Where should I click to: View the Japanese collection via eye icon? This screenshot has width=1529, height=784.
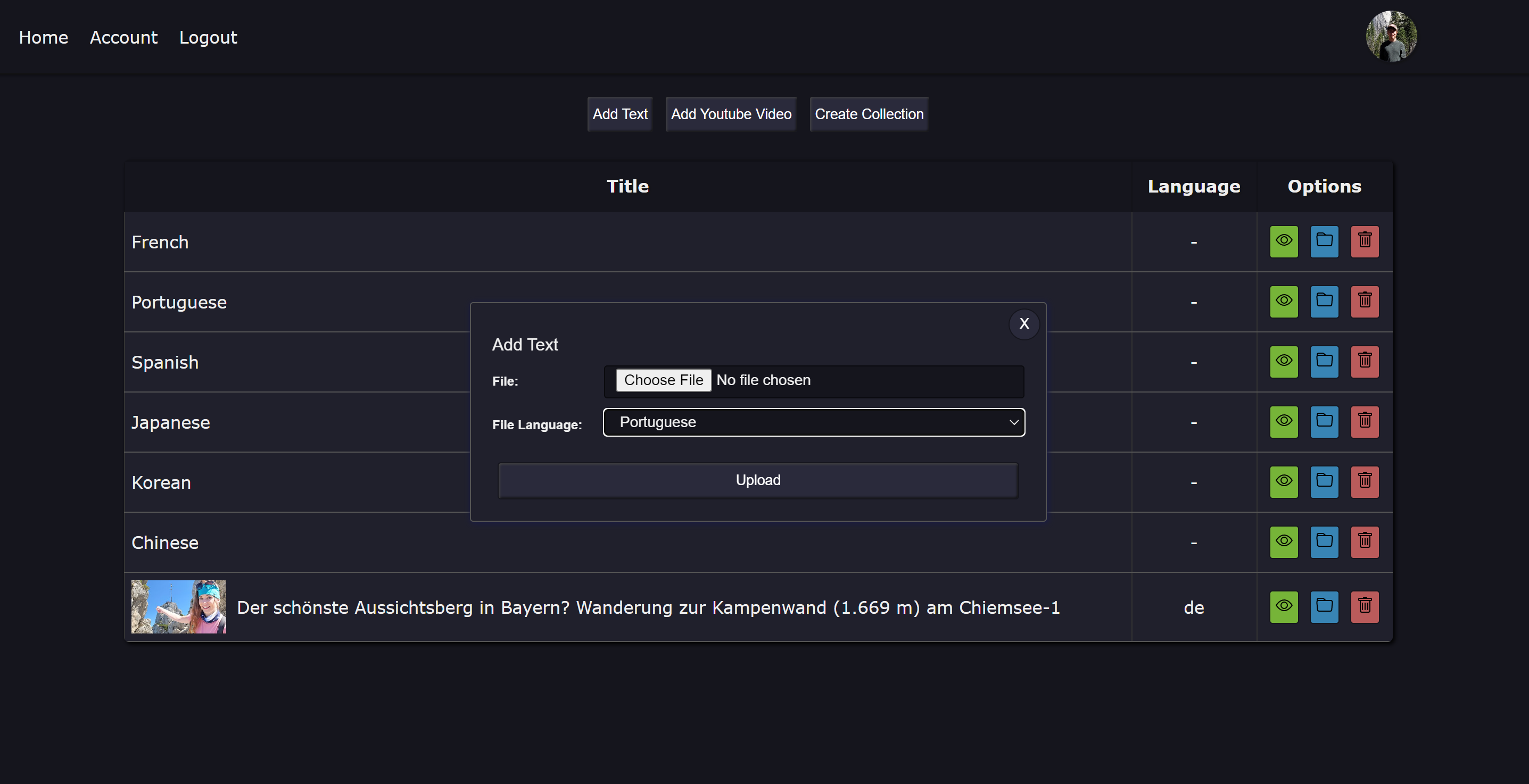point(1284,422)
